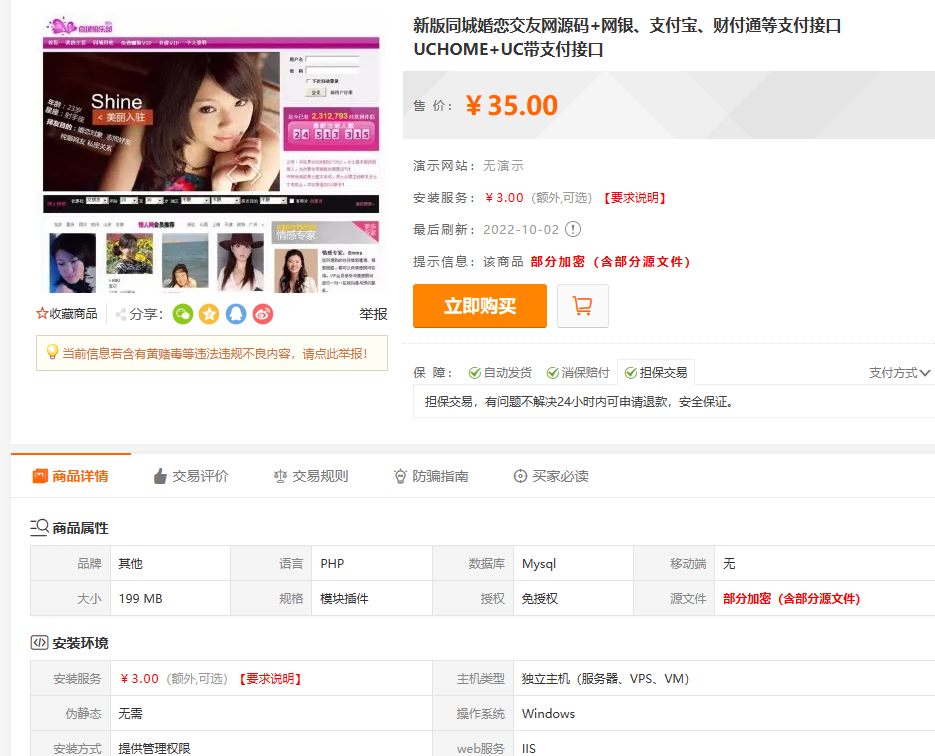Viewport: 935px width, 756px height.
Task: Click the QQ penguin share icon
Action: tap(236, 314)
